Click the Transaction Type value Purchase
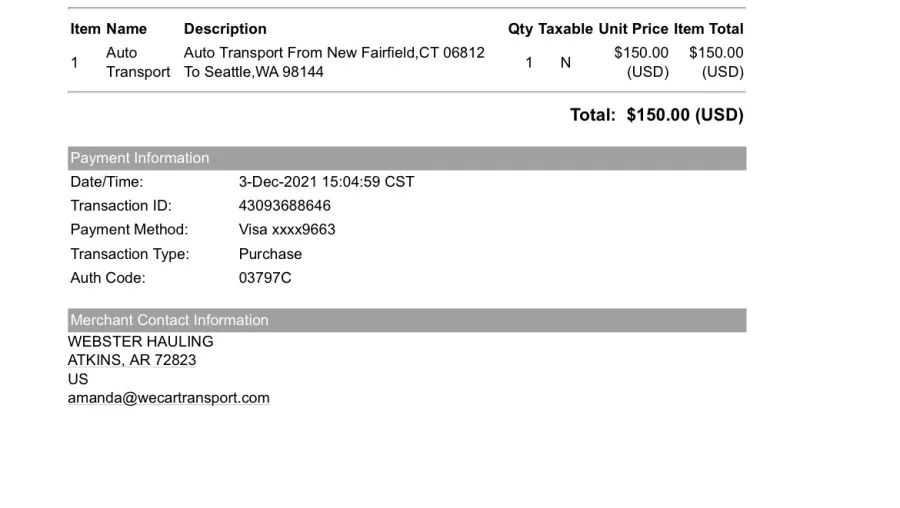Image resolution: width=900 pixels, height=508 pixels. (x=270, y=254)
